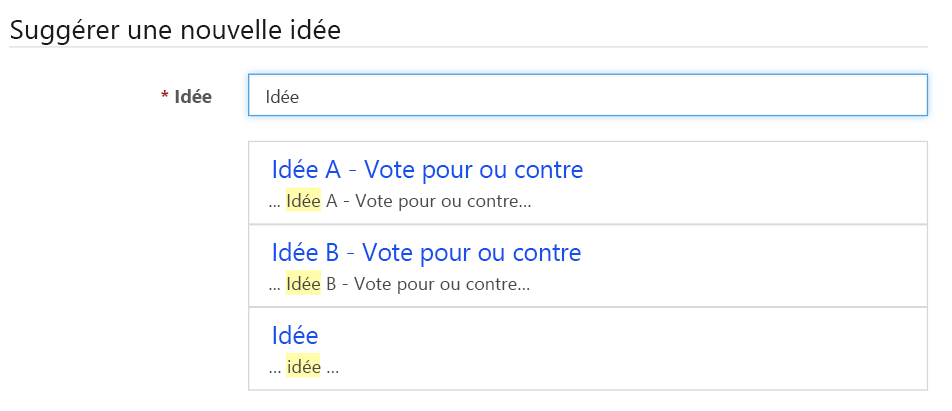Click the divider line beneath the heading
This screenshot has width=952, height=411.
[x=470, y=47]
